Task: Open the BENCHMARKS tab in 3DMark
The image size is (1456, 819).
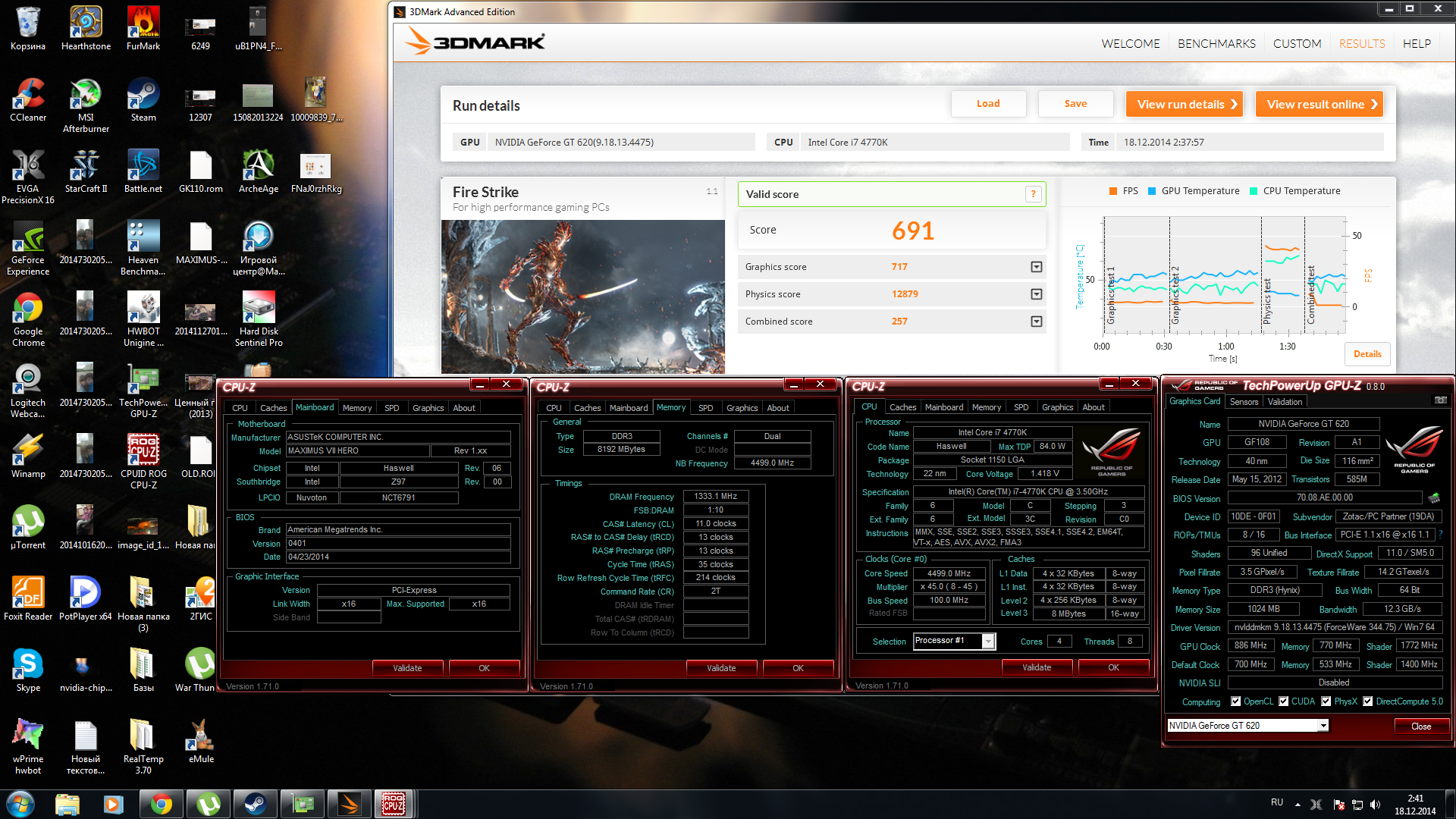Action: pyautogui.click(x=1216, y=44)
